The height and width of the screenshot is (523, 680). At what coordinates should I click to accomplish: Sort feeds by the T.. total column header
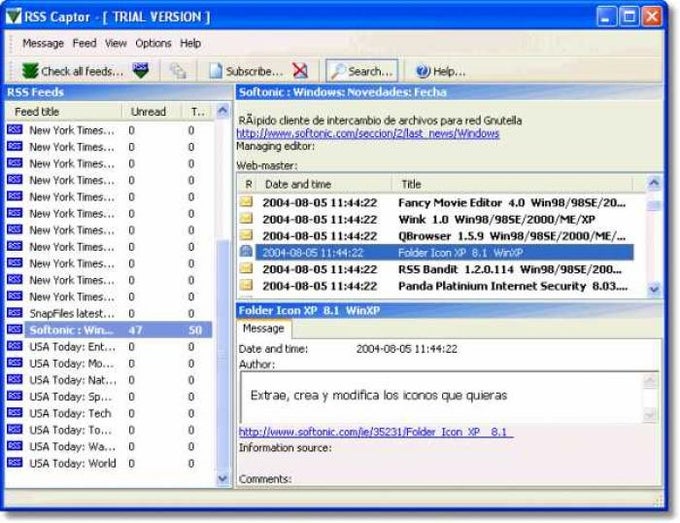pyautogui.click(x=198, y=112)
